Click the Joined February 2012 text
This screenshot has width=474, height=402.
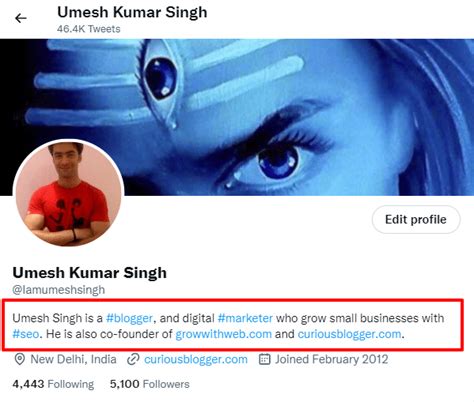[x=331, y=359]
